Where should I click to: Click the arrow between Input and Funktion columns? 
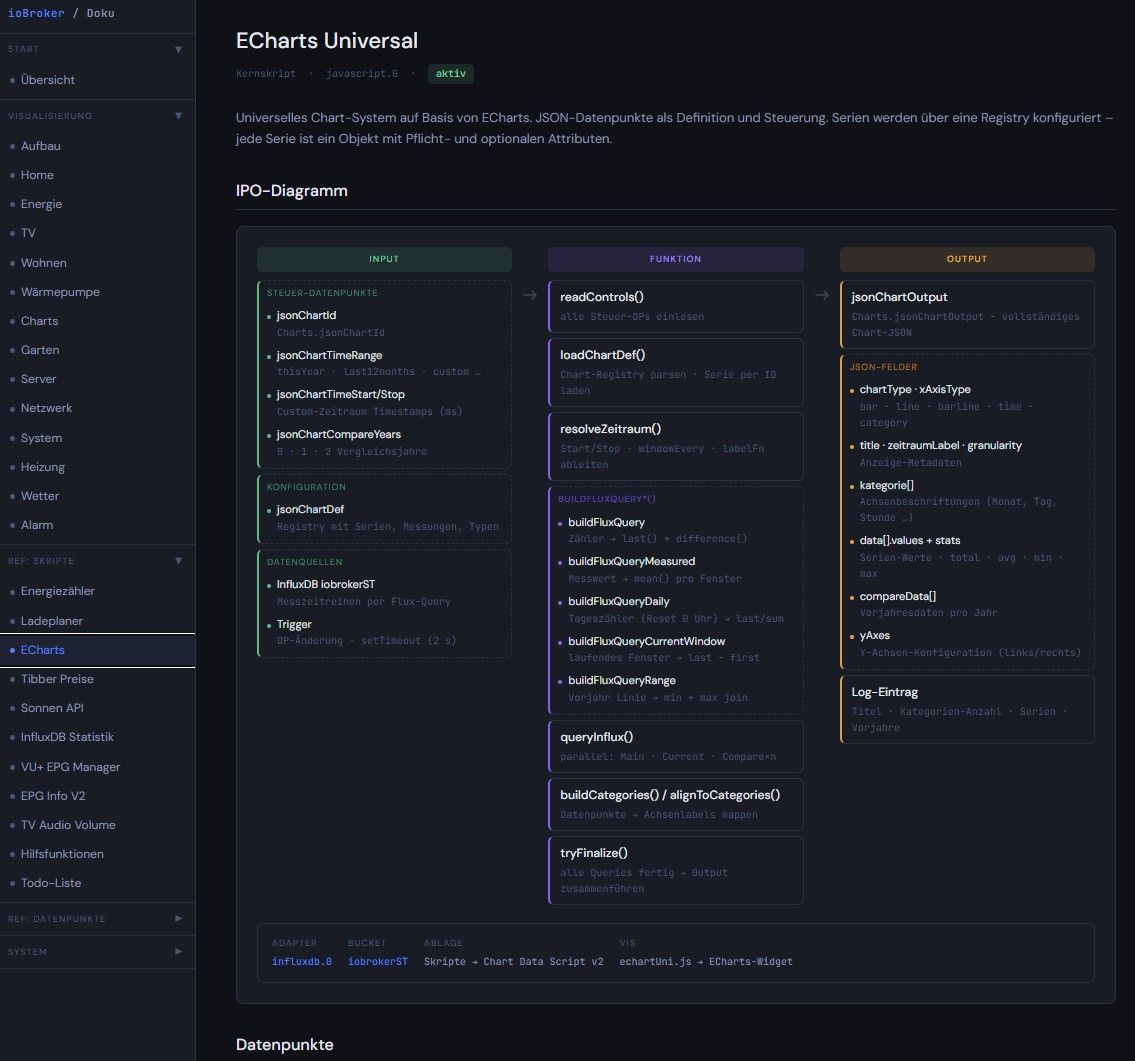(530, 295)
